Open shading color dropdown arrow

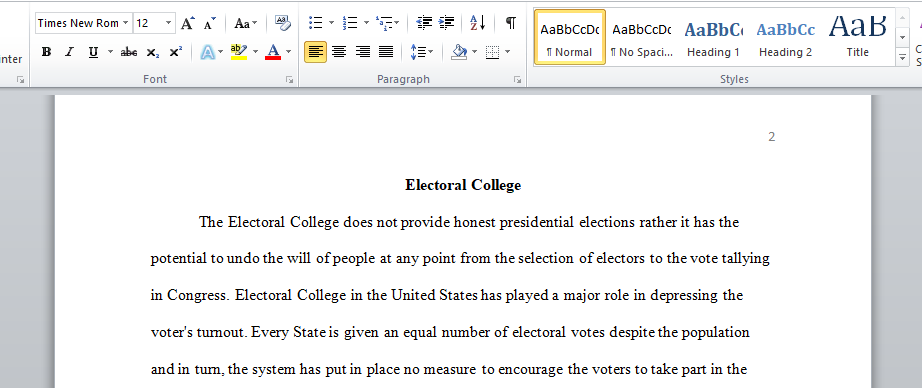point(474,52)
